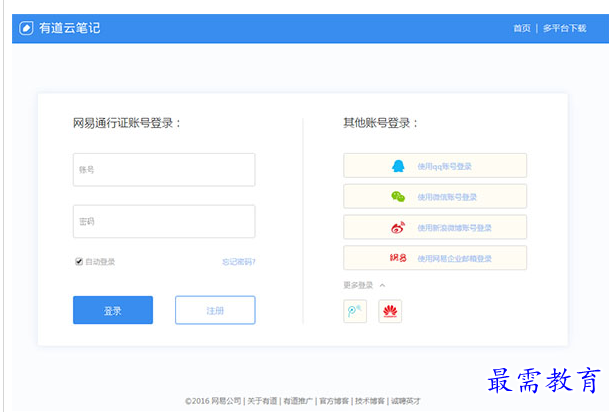Log in with the teal P-shaped icon
609x412 pixels.
(355, 311)
